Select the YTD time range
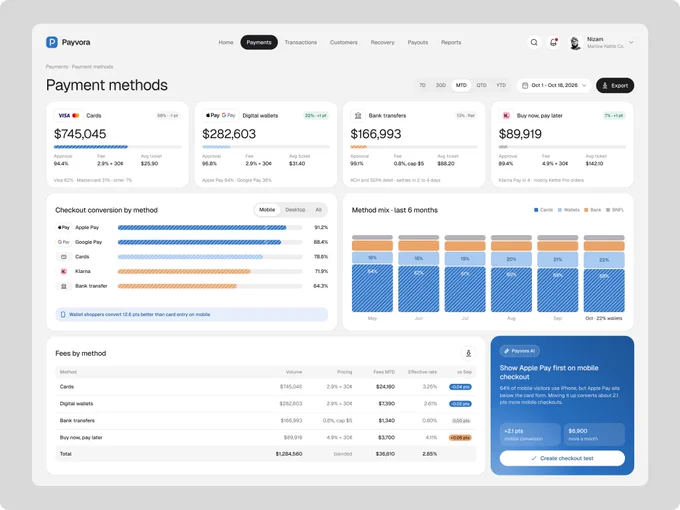 (501, 85)
